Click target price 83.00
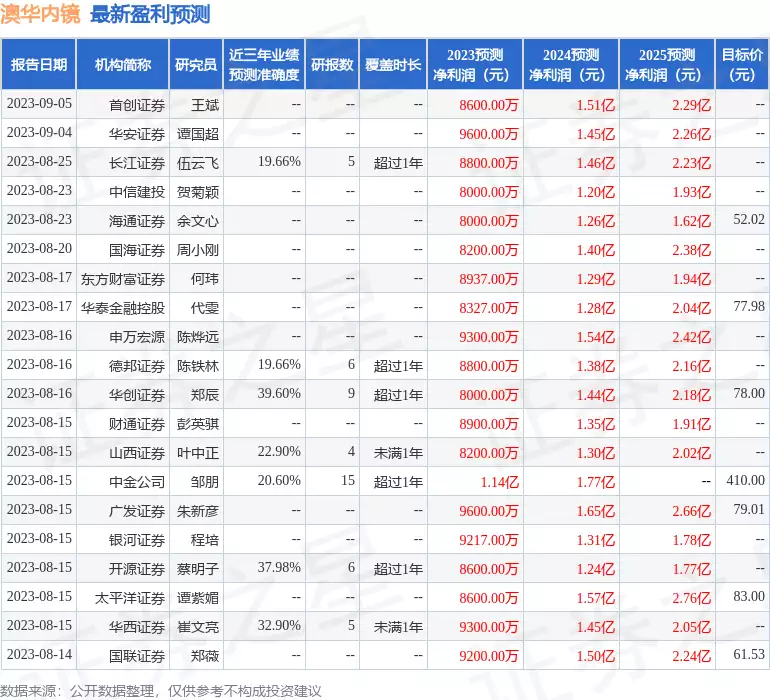The image size is (770, 700). (x=749, y=596)
